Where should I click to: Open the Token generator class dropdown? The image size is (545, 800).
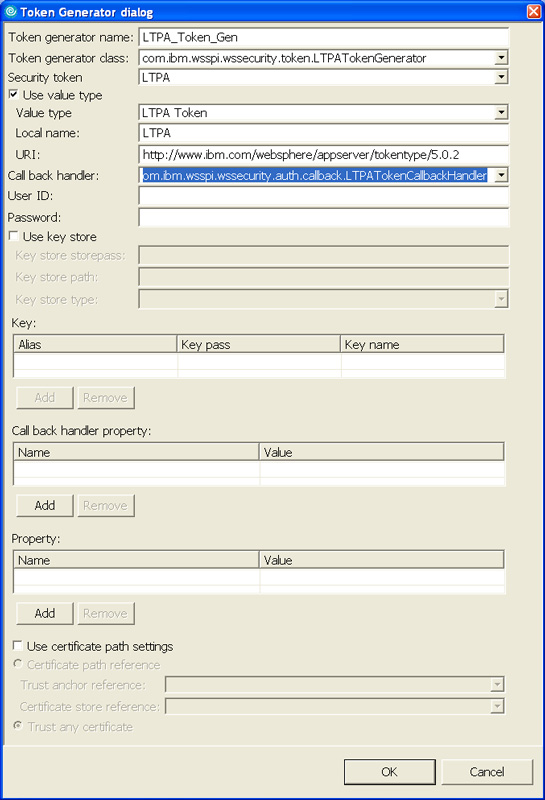tap(501, 58)
